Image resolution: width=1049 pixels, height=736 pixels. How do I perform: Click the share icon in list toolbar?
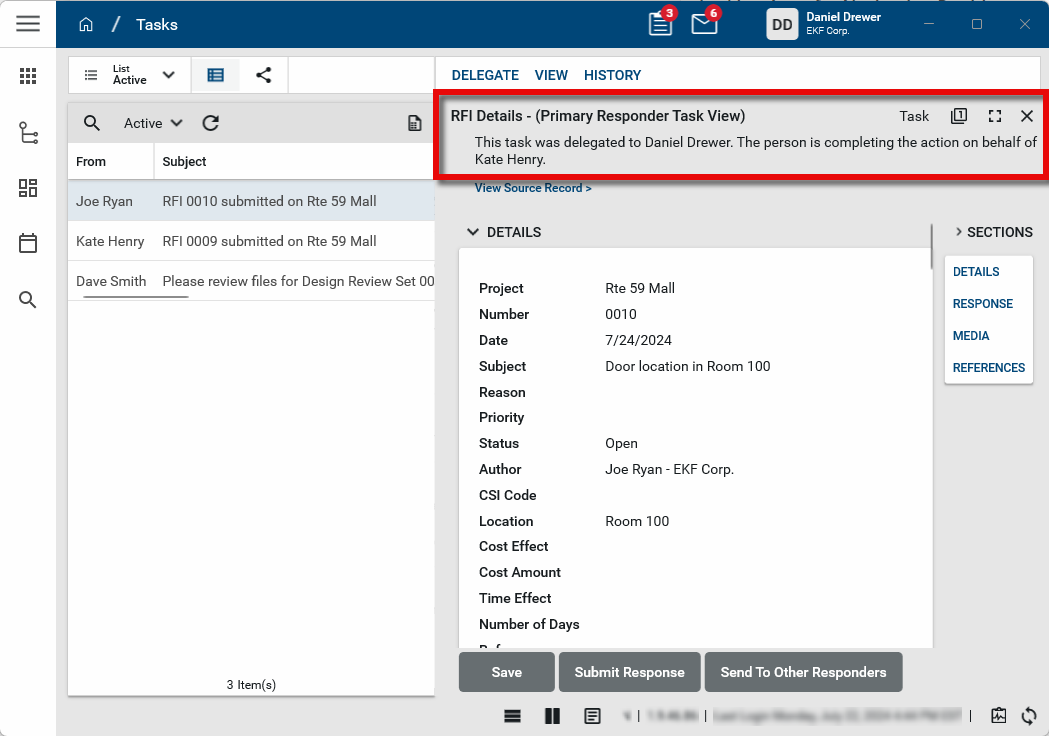coord(263,75)
